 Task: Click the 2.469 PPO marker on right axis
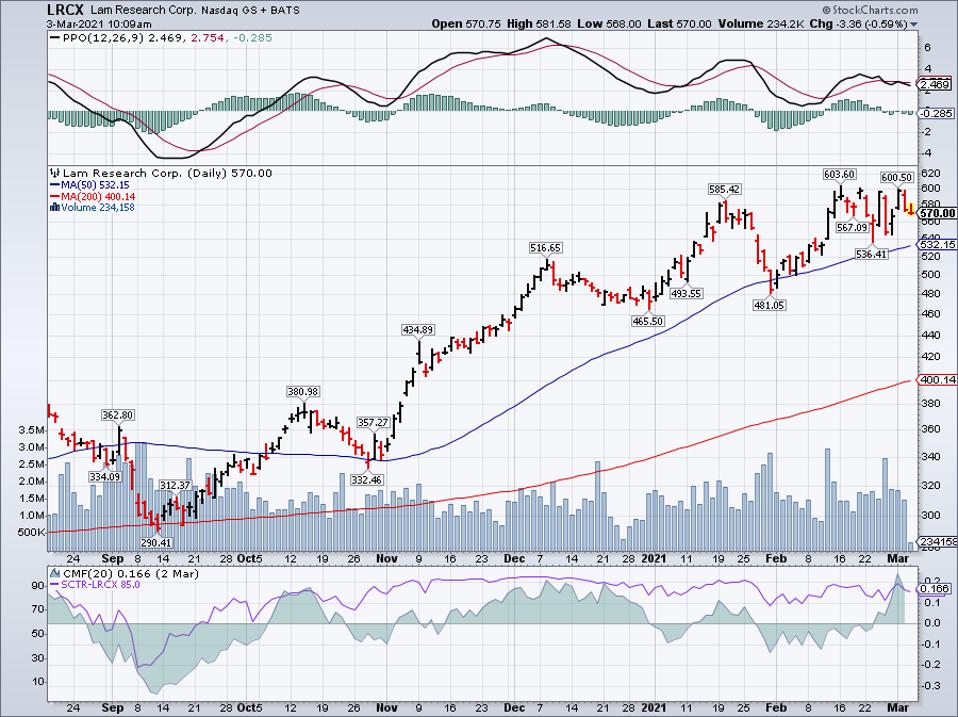(934, 84)
